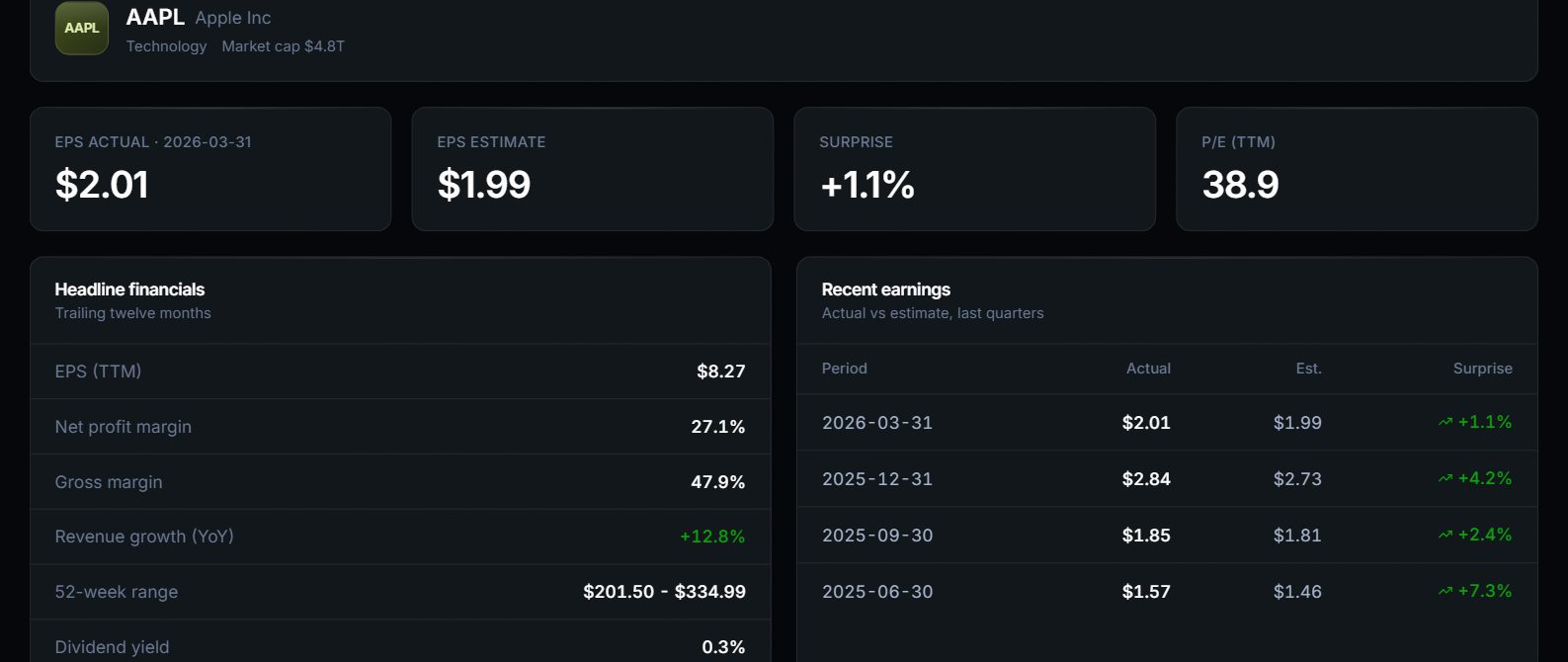This screenshot has height=662, width=1568.
Task: Open the EPS Actual $2.01 card
Action: (x=210, y=169)
